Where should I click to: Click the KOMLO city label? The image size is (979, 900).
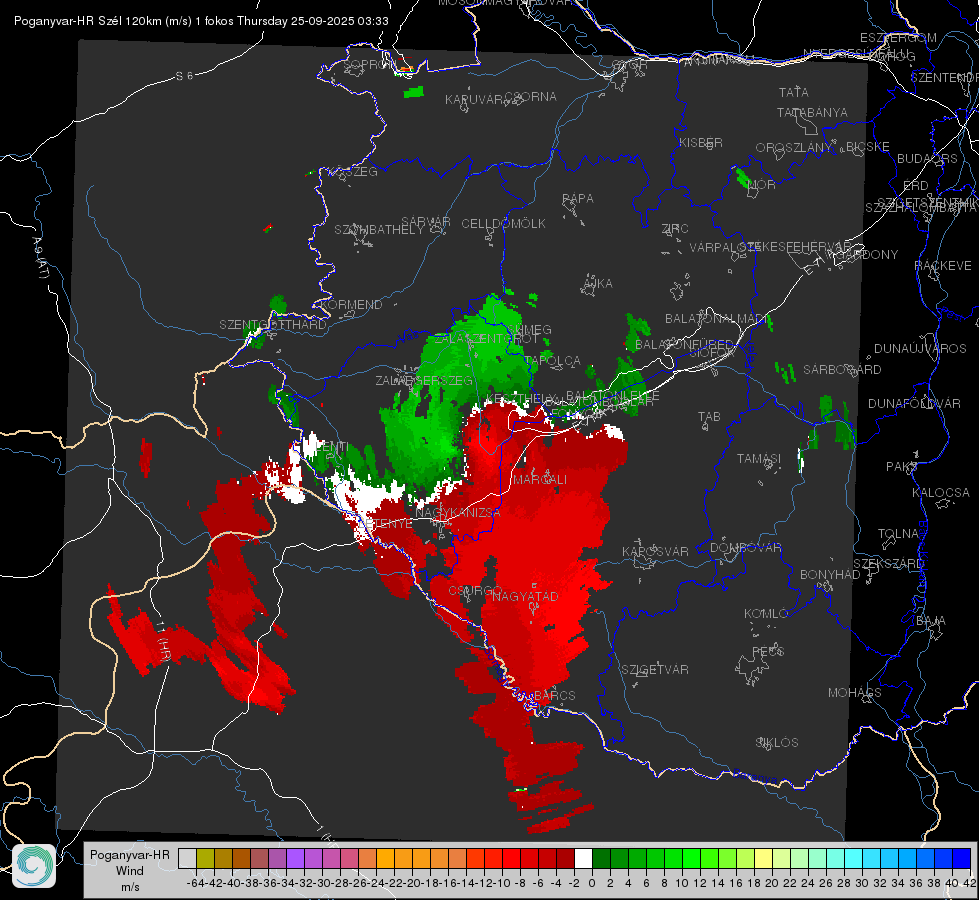[765, 614]
